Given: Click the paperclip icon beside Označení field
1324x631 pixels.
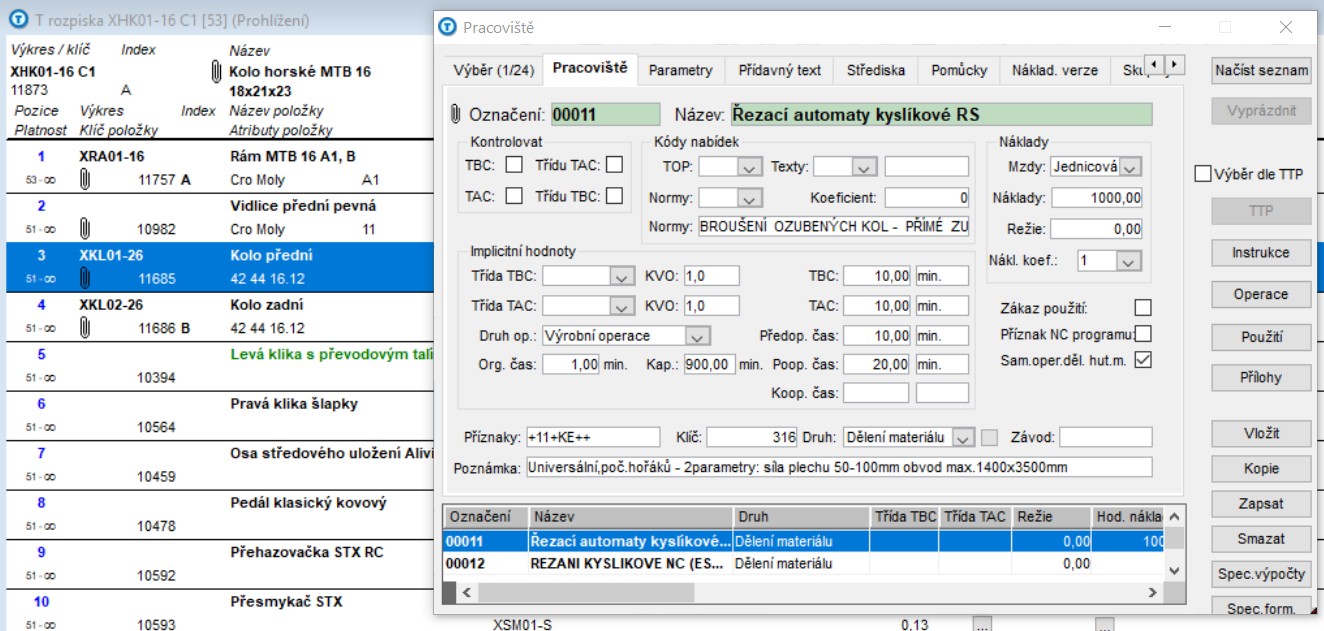Looking at the screenshot, I should [x=457, y=114].
